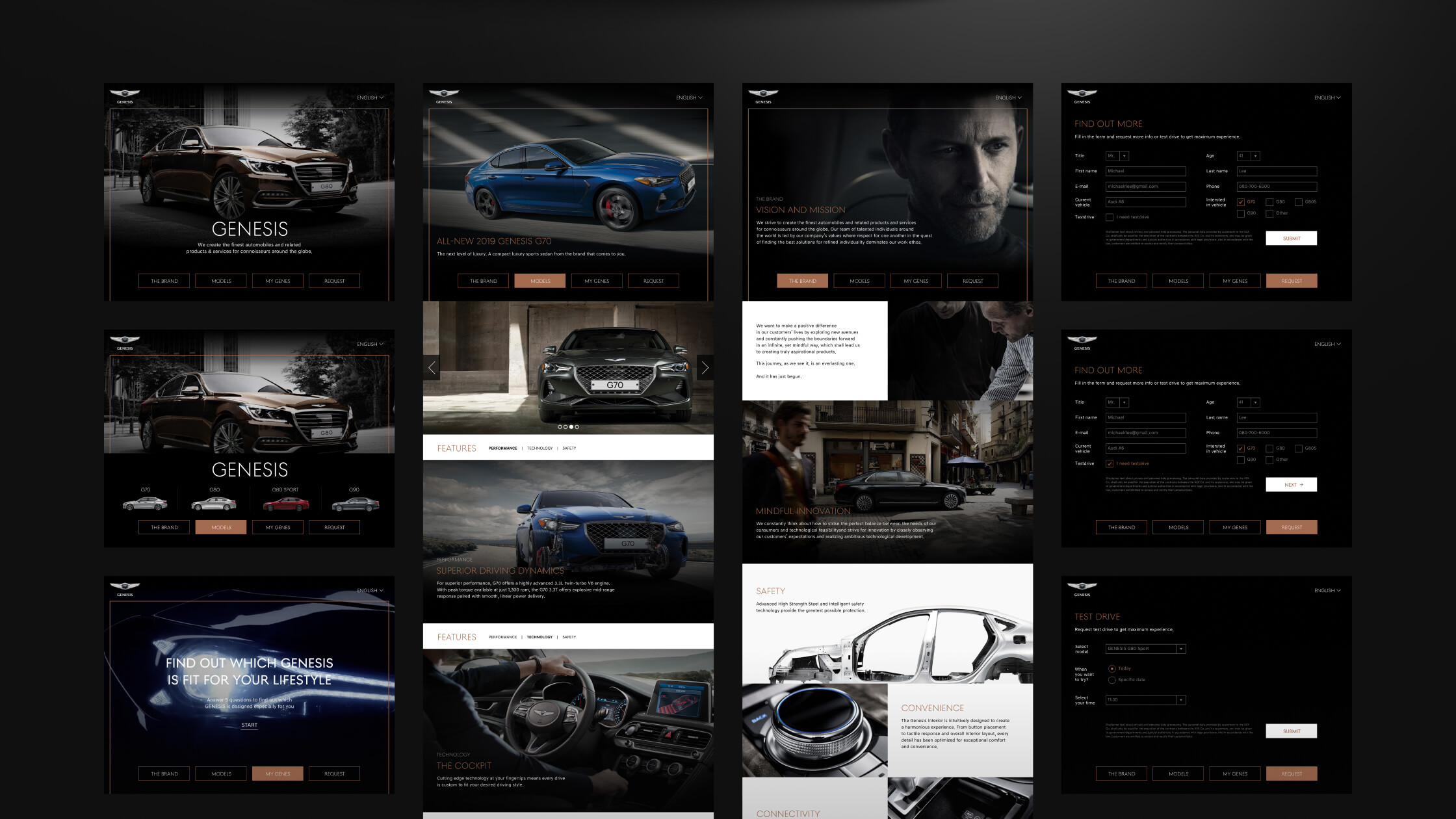The height and width of the screenshot is (819, 1456).
Task: Open Safety tab above Superior Driving Dynamics
Action: click(x=569, y=448)
